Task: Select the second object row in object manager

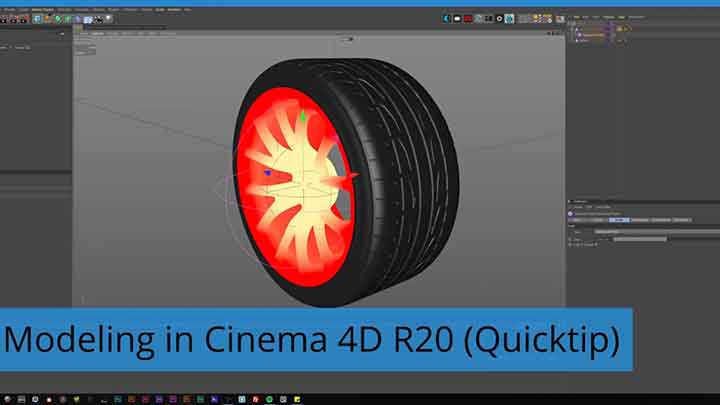Action: (x=595, y=35)
